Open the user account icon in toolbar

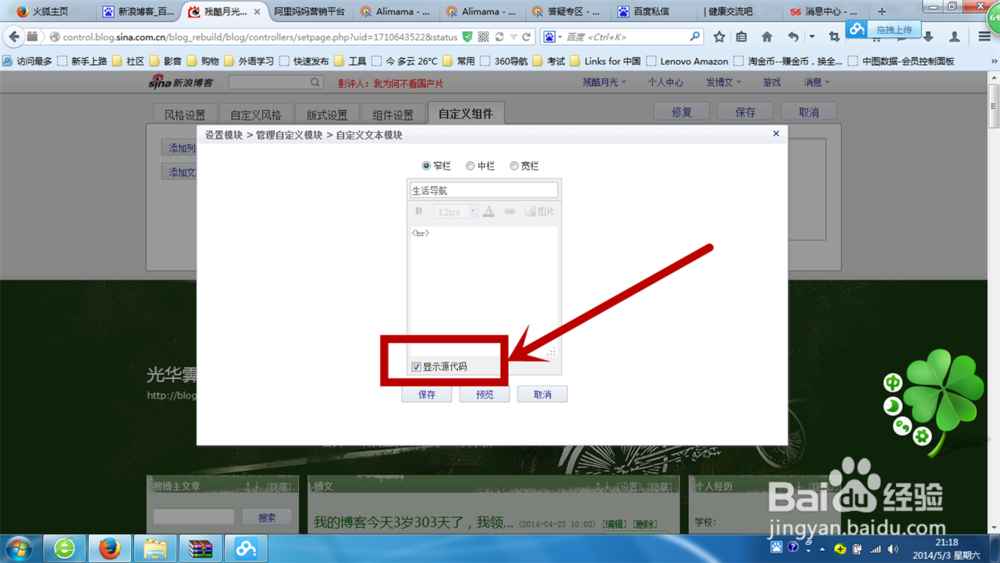click(x=954, y=37)
